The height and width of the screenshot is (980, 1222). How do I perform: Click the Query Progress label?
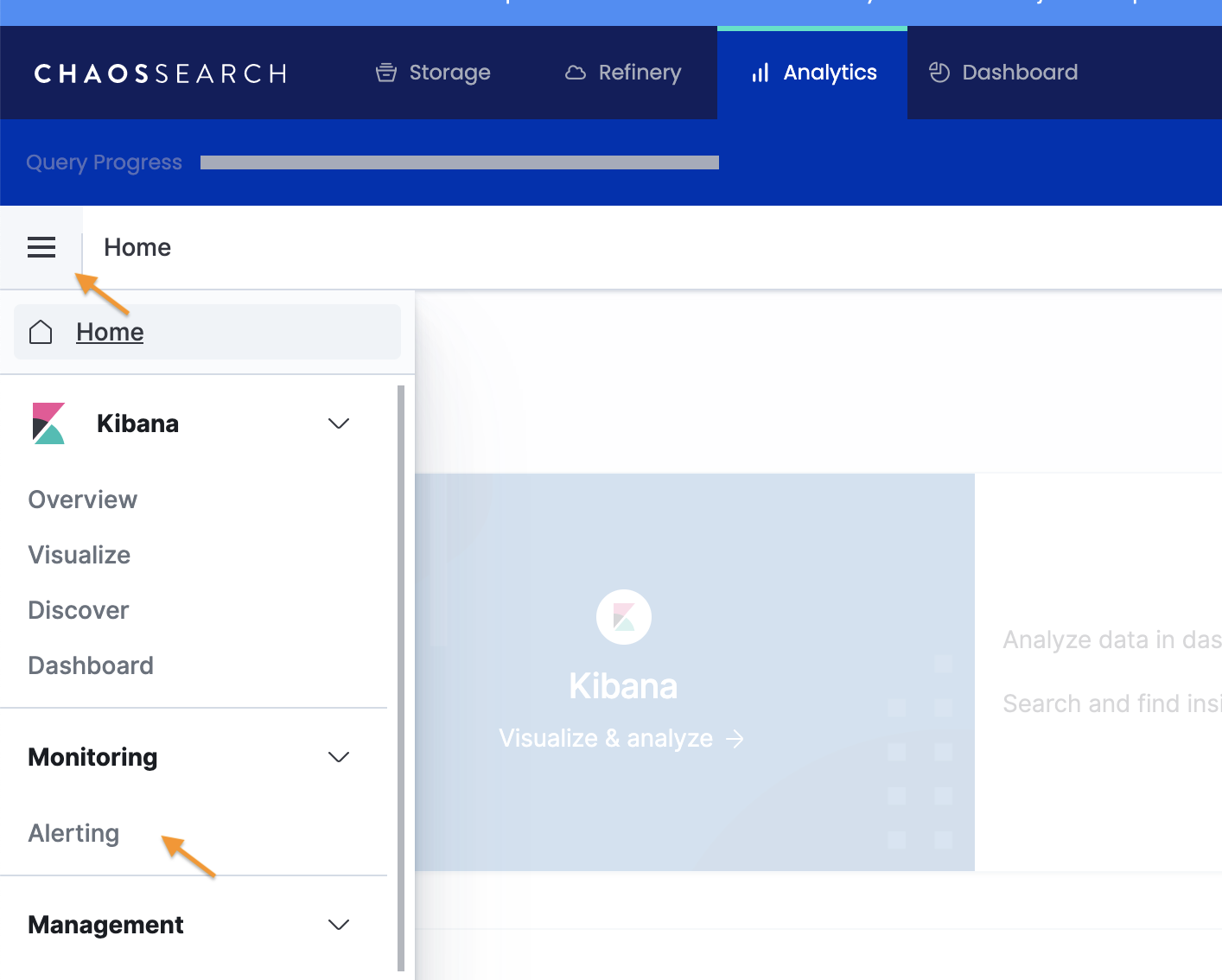tap(104, 162)
